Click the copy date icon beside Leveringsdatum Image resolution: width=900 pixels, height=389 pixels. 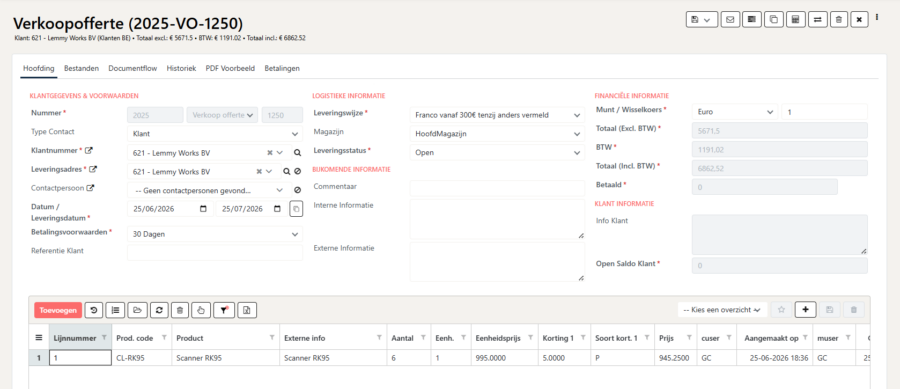296,209
